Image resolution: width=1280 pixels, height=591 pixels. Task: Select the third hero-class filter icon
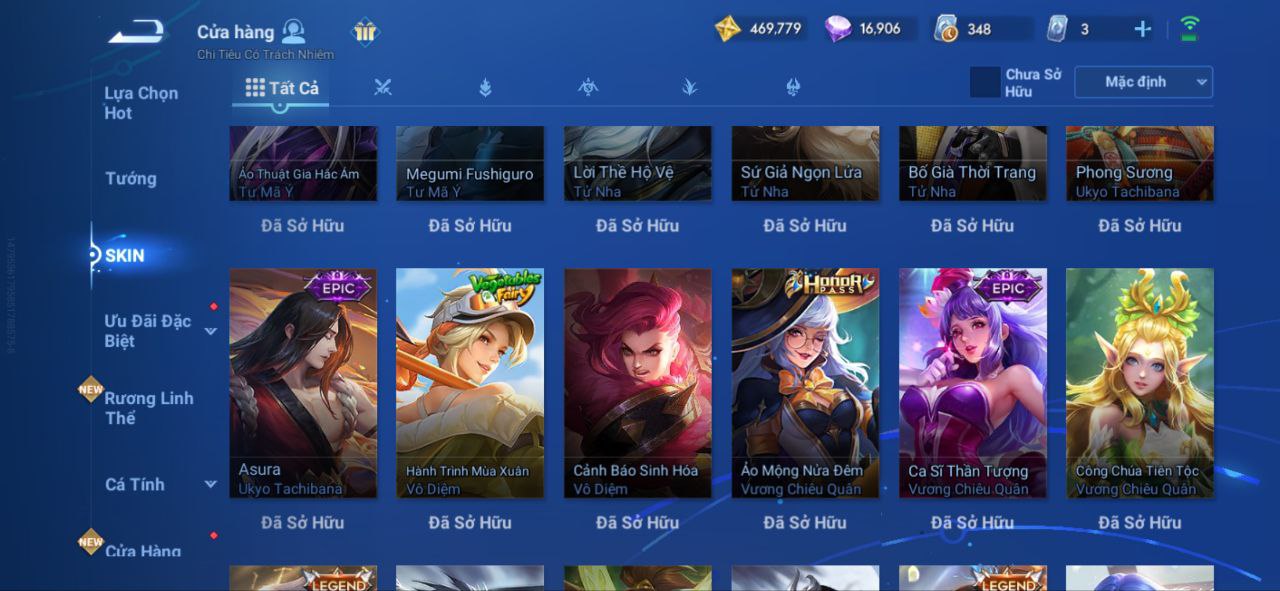pyautogui.click(x=588, y=88)
